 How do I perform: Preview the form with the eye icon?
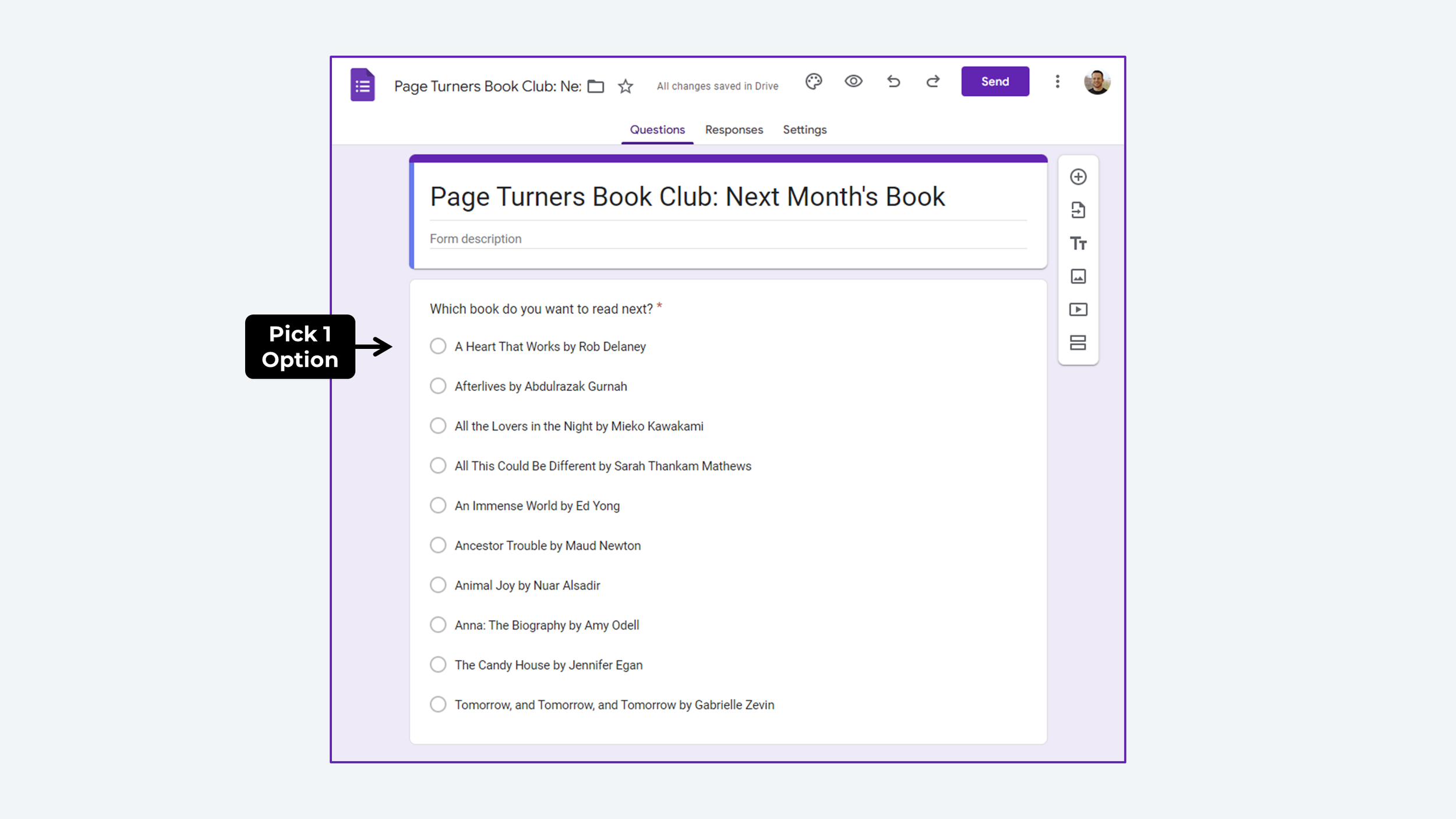point(853,82)
